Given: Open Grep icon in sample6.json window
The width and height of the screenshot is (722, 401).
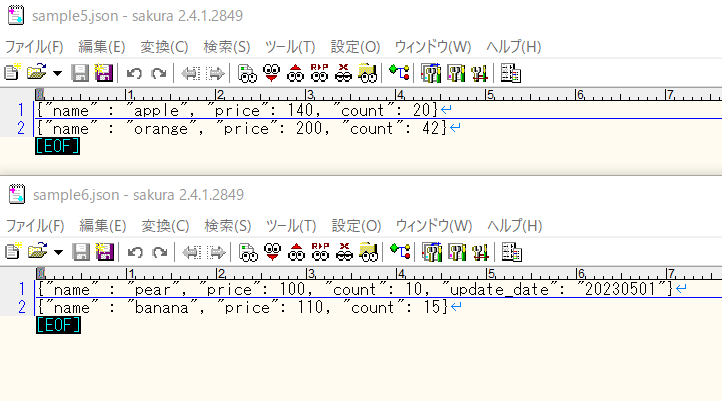Looking at the screenshot, I should [368, 252].
